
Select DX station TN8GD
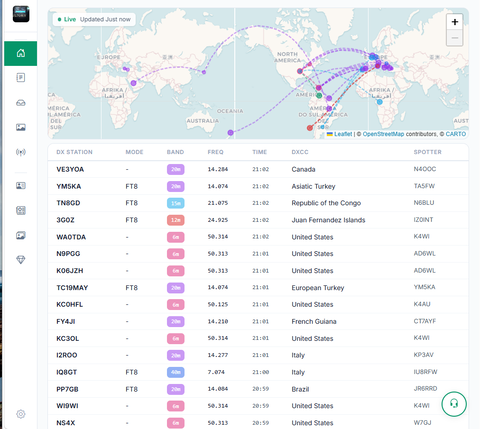point(68,203)
